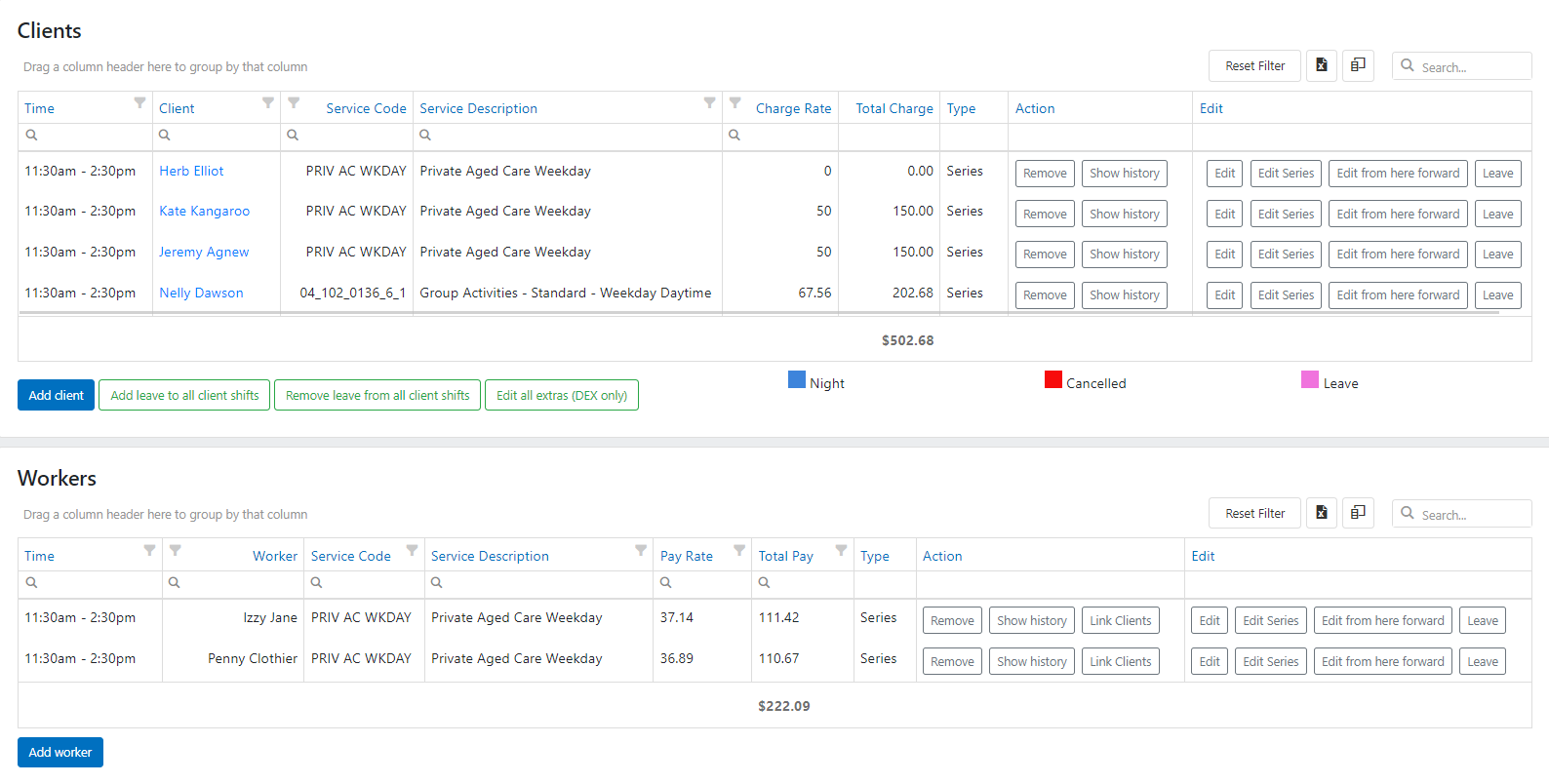
Task: Open the Workers Service Code column filter
Action: 413,550
